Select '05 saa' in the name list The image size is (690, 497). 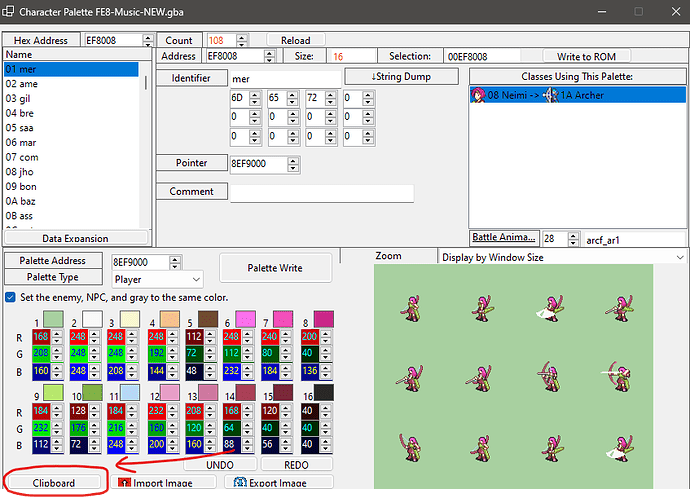(22, 127)
